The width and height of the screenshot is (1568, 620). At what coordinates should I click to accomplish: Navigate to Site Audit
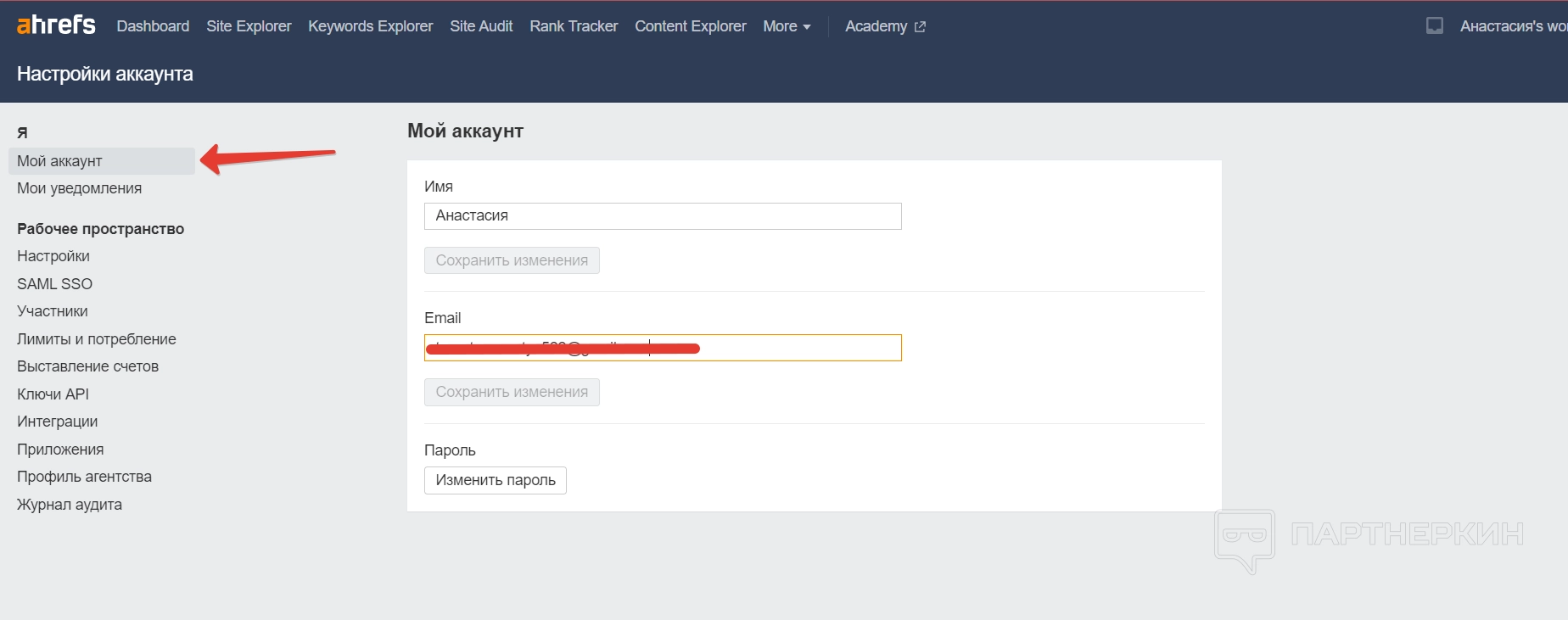click(x=481, y=26)
